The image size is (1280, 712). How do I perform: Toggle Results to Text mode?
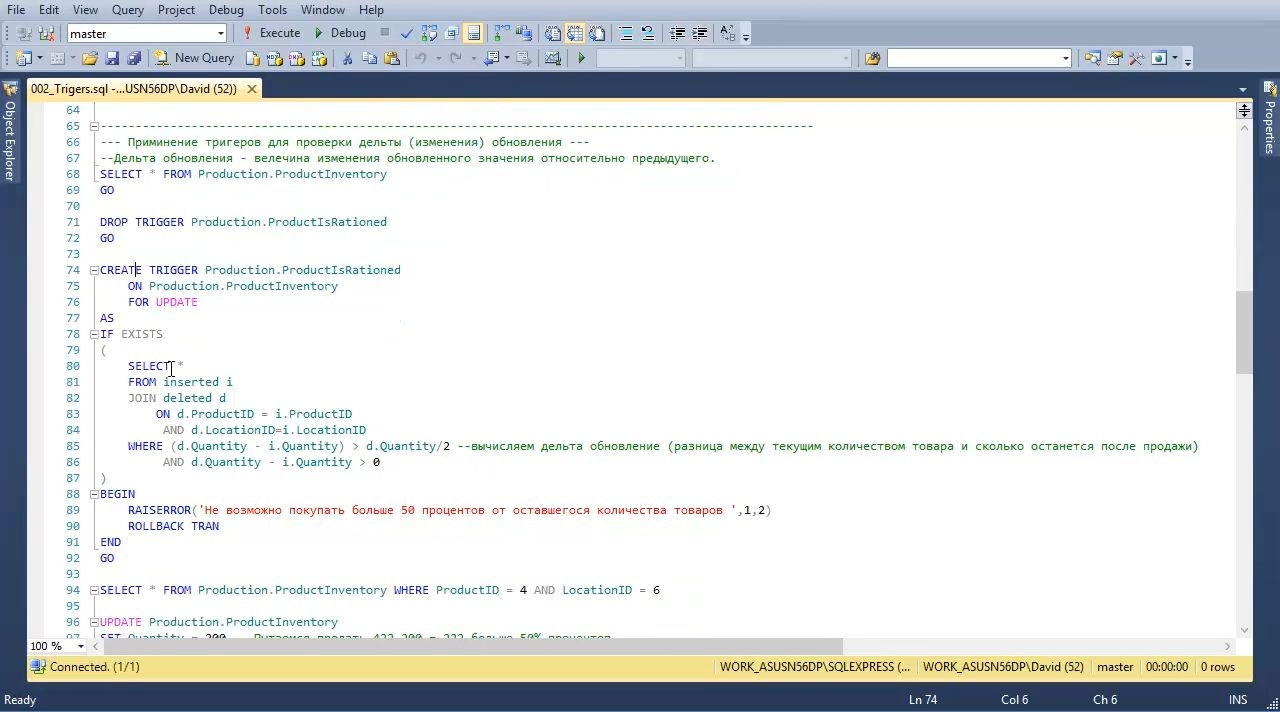[x=553, y=34]
